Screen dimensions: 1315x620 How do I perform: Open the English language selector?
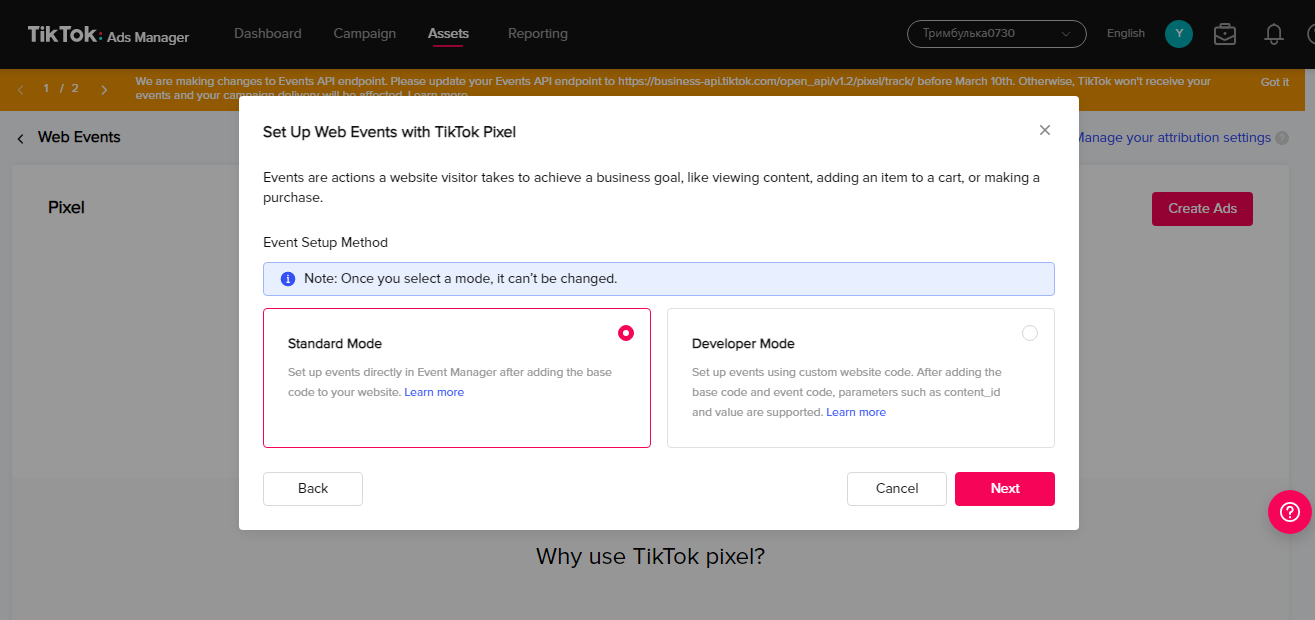[1126, 34]
